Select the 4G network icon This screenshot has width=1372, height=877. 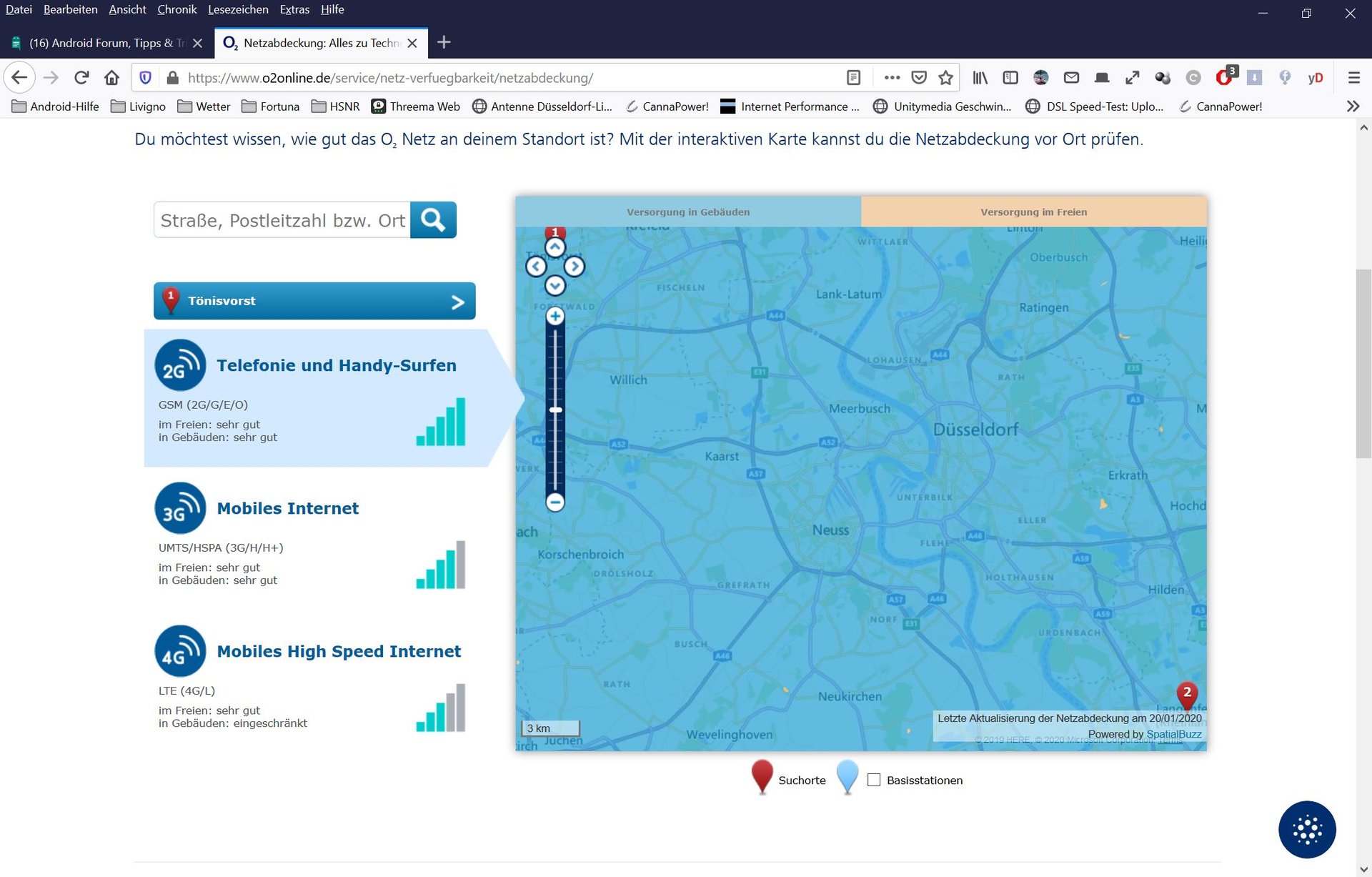180,651
